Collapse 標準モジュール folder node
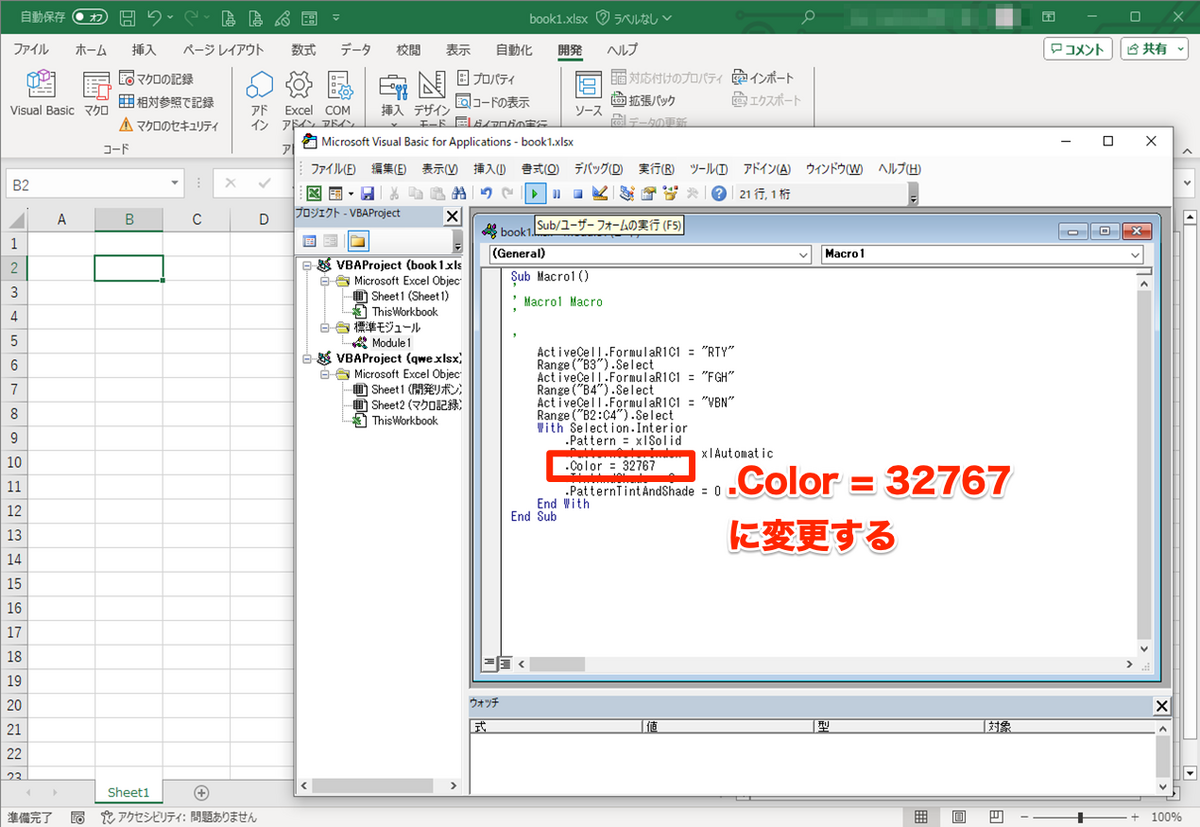1200x827 pixels. (x=325, y=328)
